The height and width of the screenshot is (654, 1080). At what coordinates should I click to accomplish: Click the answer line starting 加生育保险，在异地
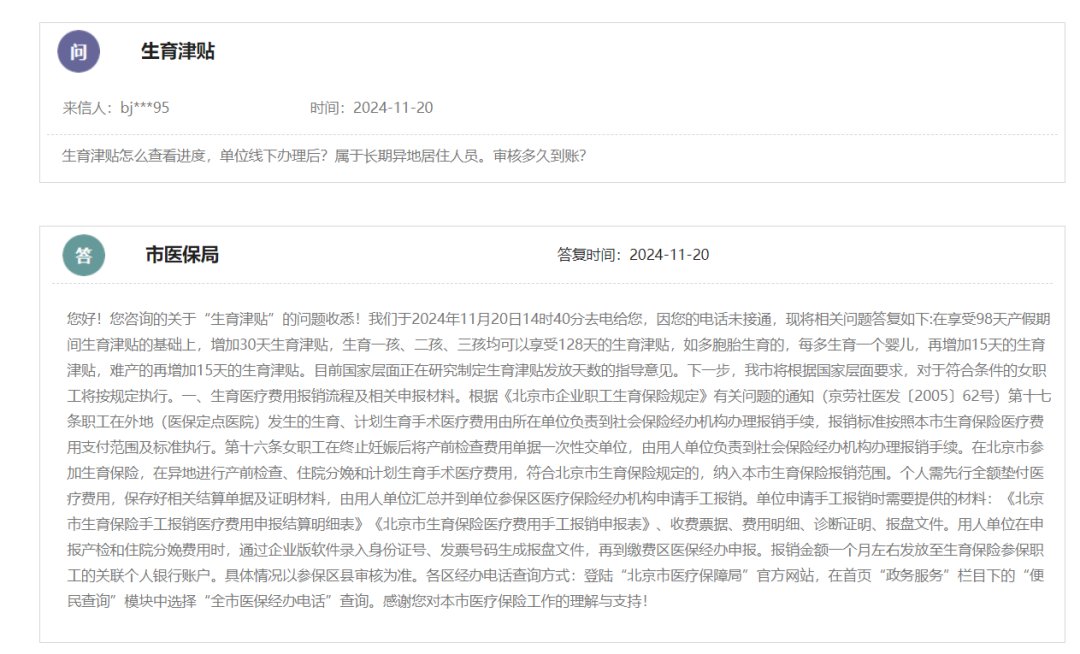pyautogui.click(x=555, y=473)
